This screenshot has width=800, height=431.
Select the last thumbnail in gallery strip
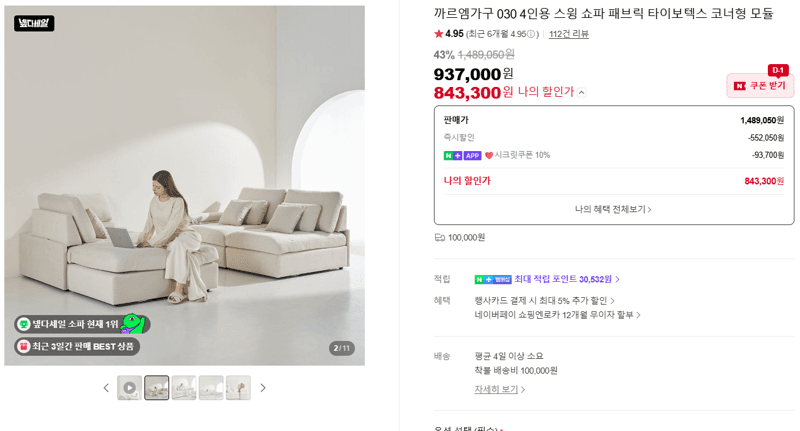[238, 388]
